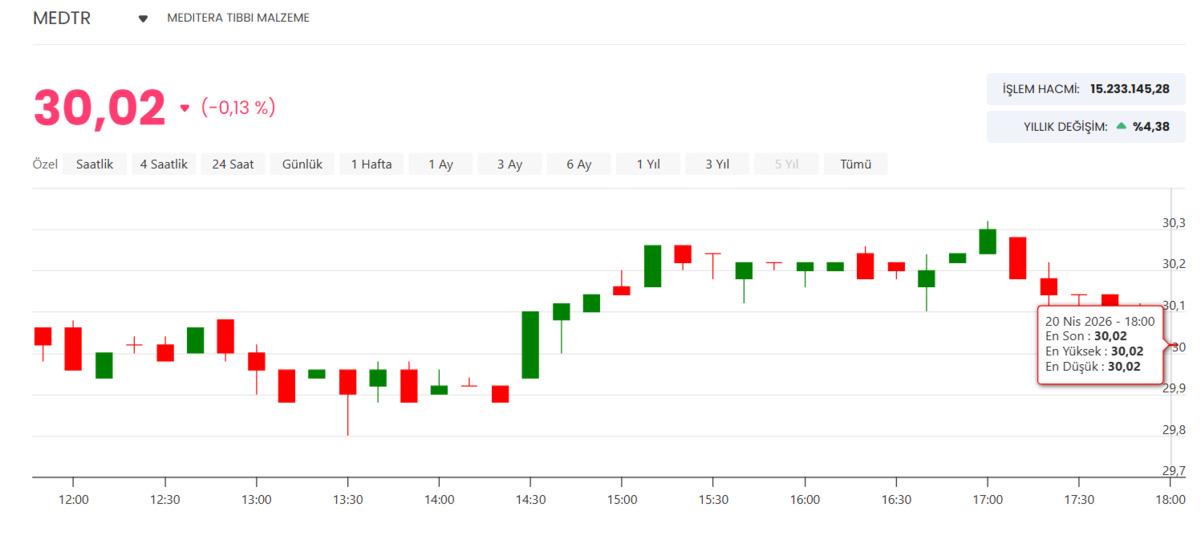Show the 1 Hafta chart range
The image size is (1200, 536).
(371, 164)
